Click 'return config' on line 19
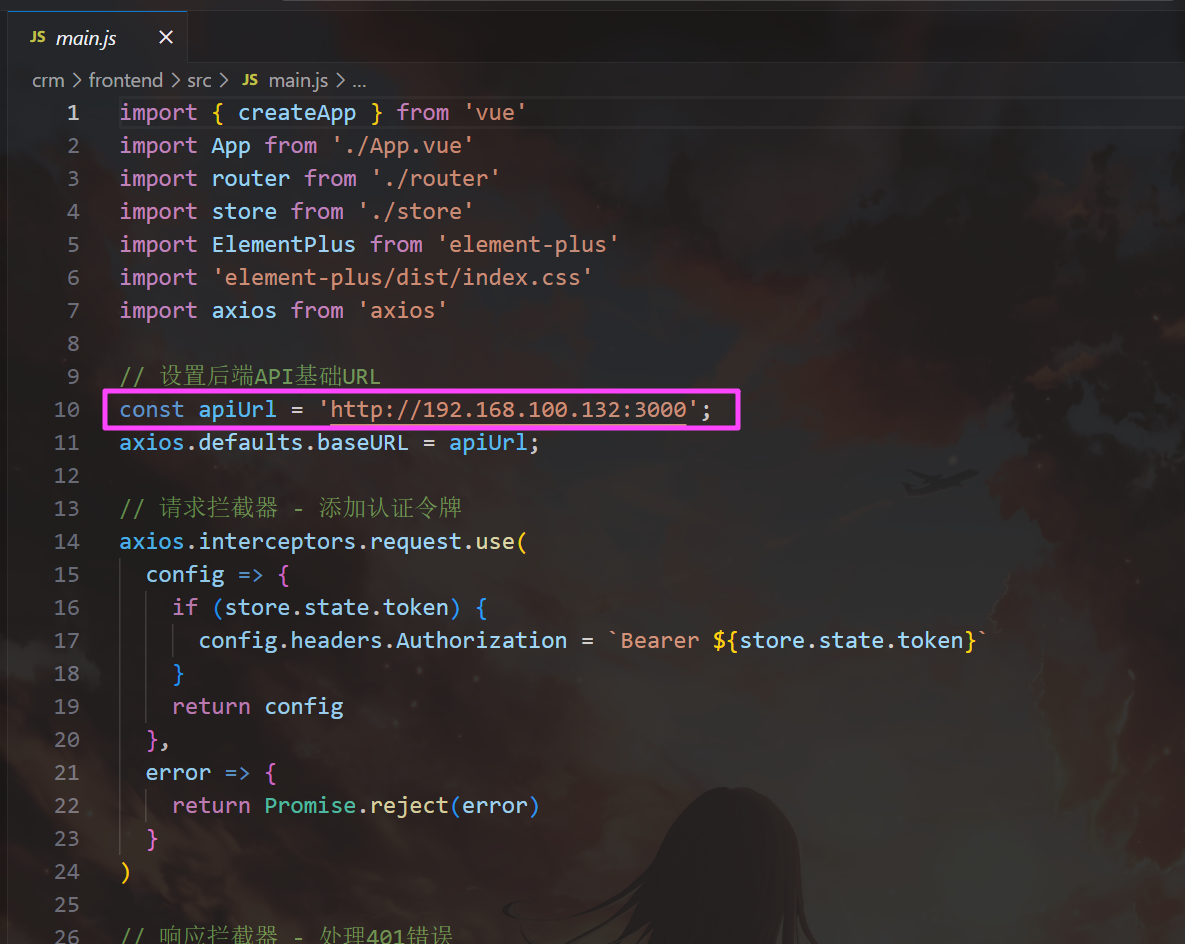The height and width of the screenshot is (944, 1185). point(258,707)
